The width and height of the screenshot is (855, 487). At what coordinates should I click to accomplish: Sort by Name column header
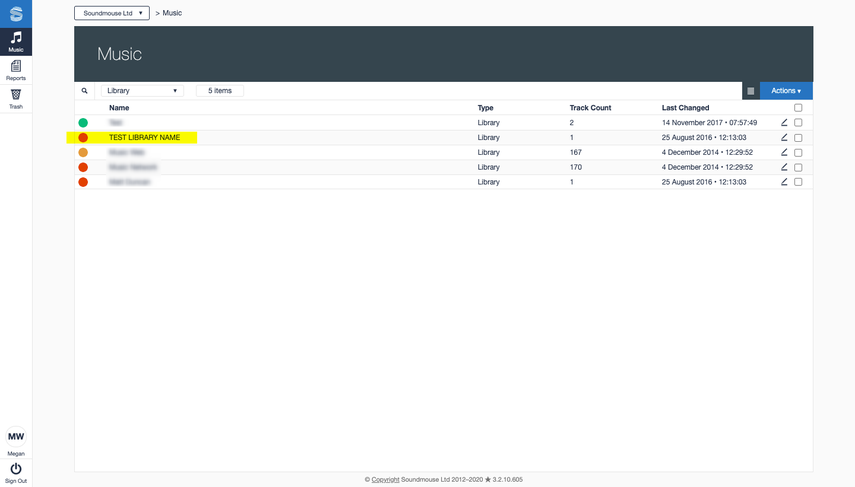pos(119,107)
